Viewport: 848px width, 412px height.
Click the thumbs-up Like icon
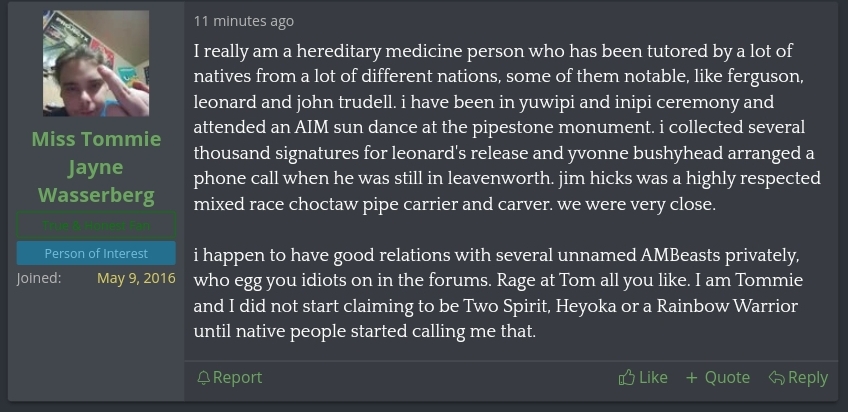point(626,377)
